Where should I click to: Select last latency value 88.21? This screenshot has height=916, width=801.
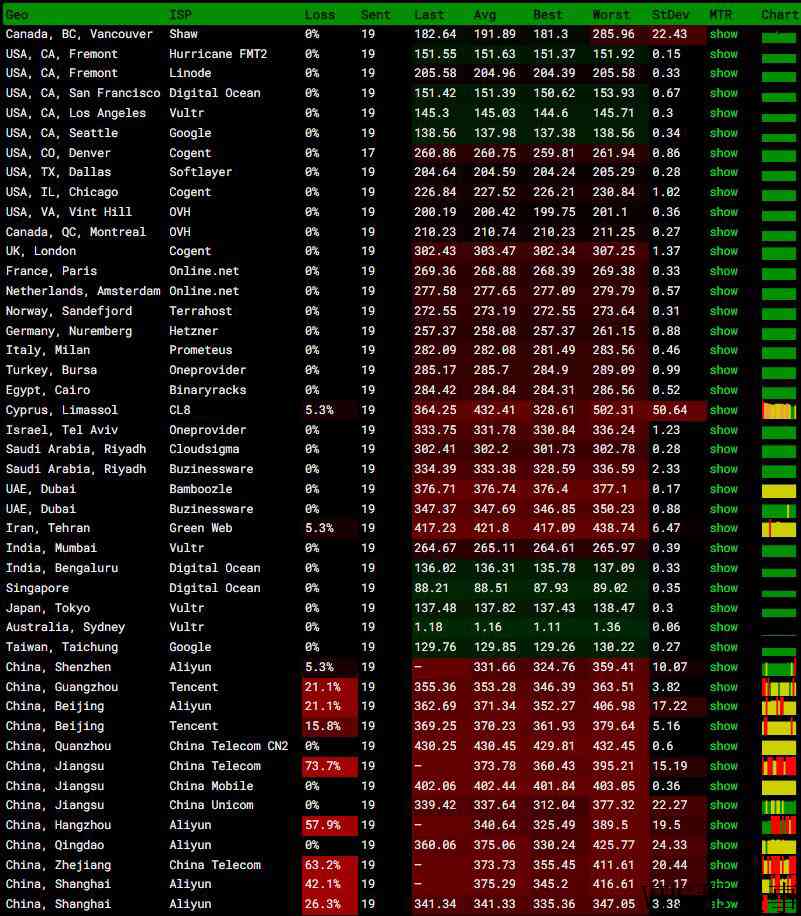[x=431, y=588]
